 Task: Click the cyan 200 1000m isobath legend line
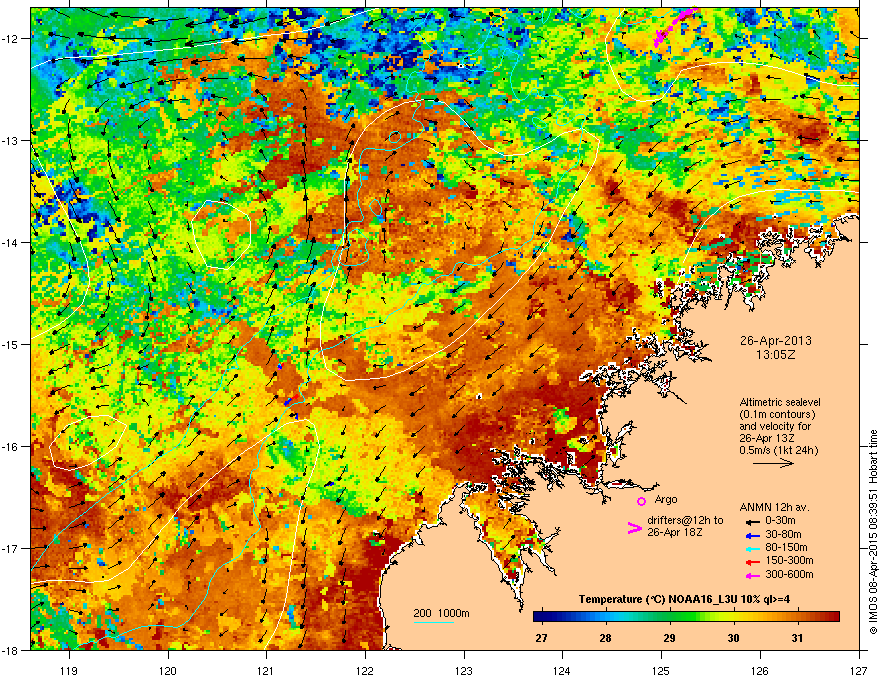[434, 622]
